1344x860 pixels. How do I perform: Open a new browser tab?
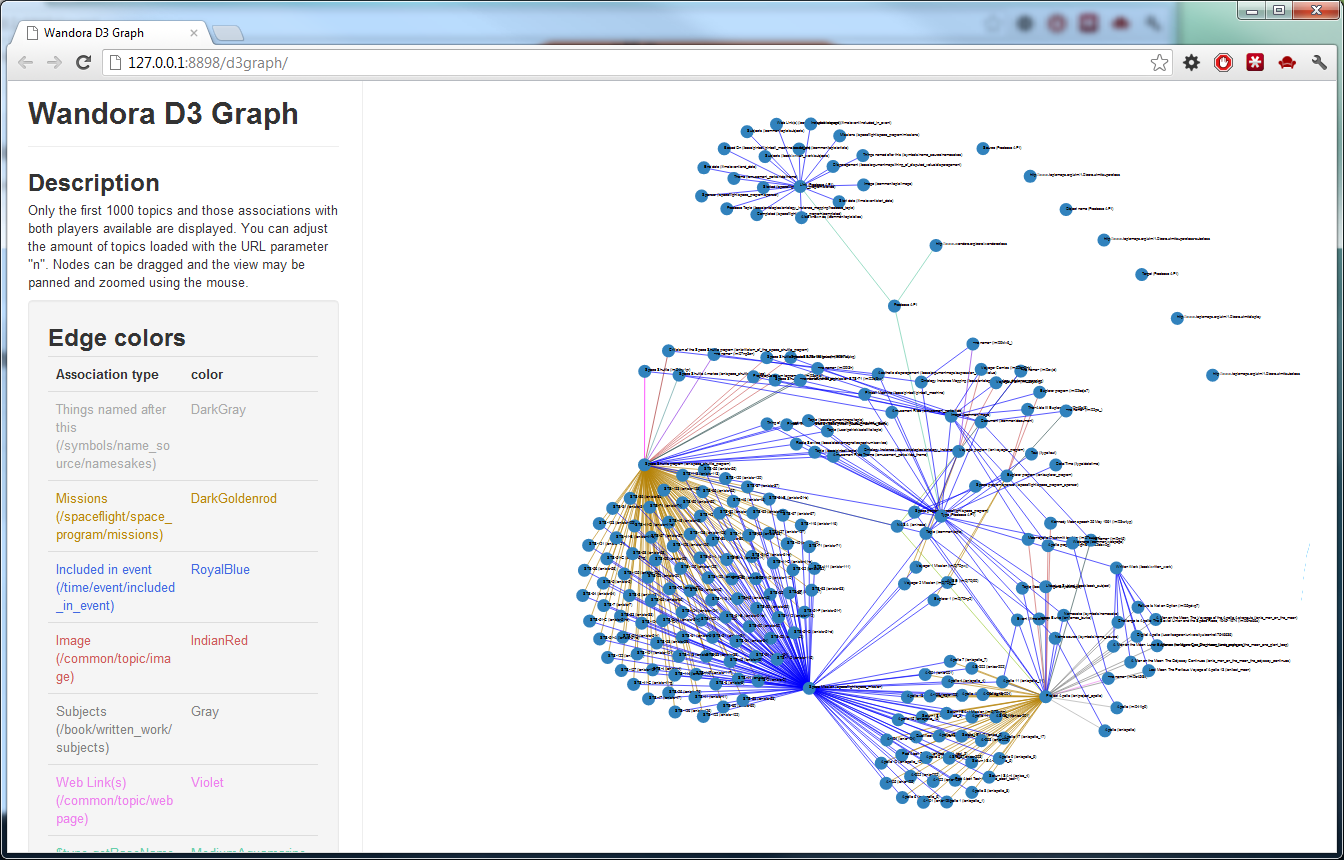click(227, 33)
